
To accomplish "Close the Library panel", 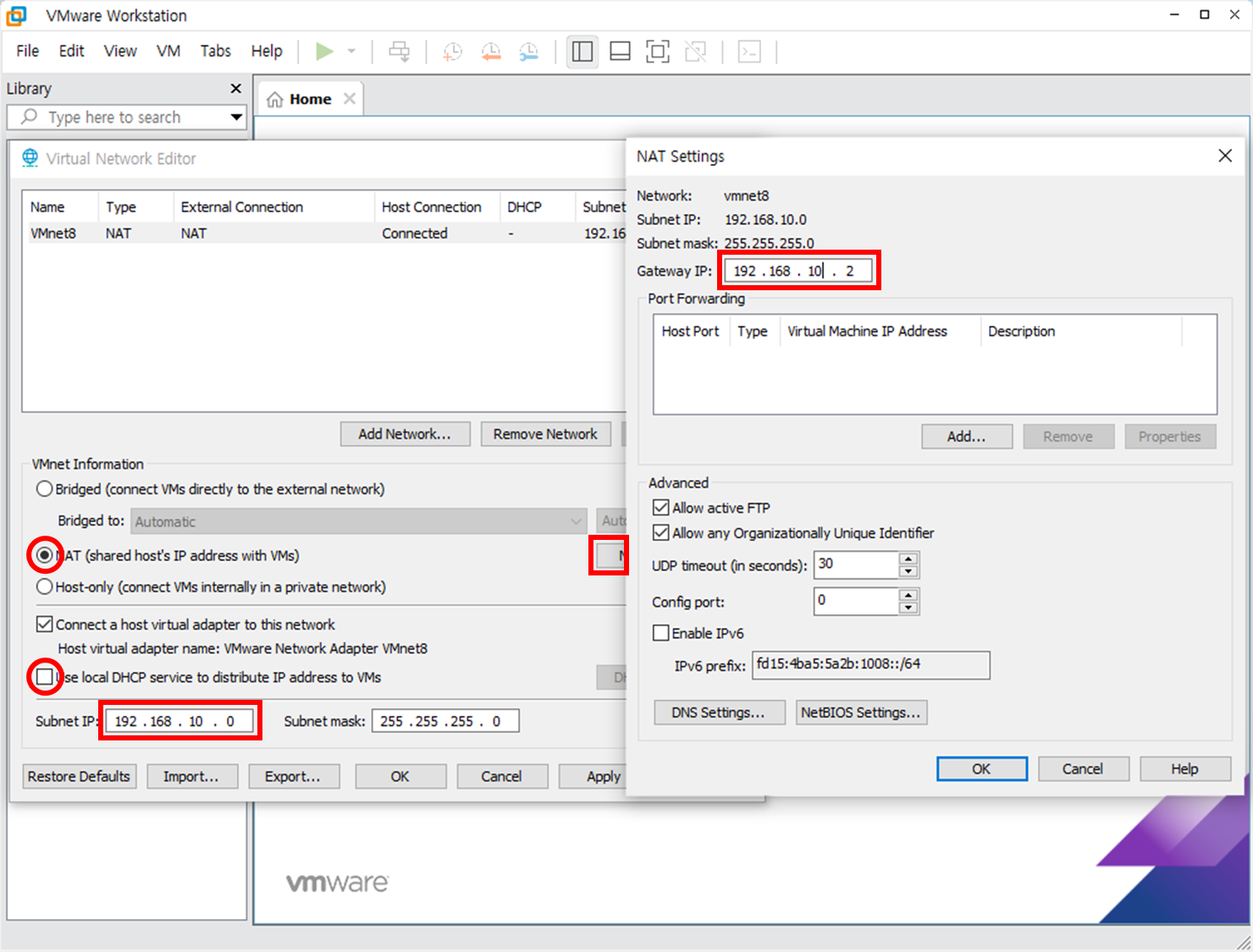I will 236,89.
